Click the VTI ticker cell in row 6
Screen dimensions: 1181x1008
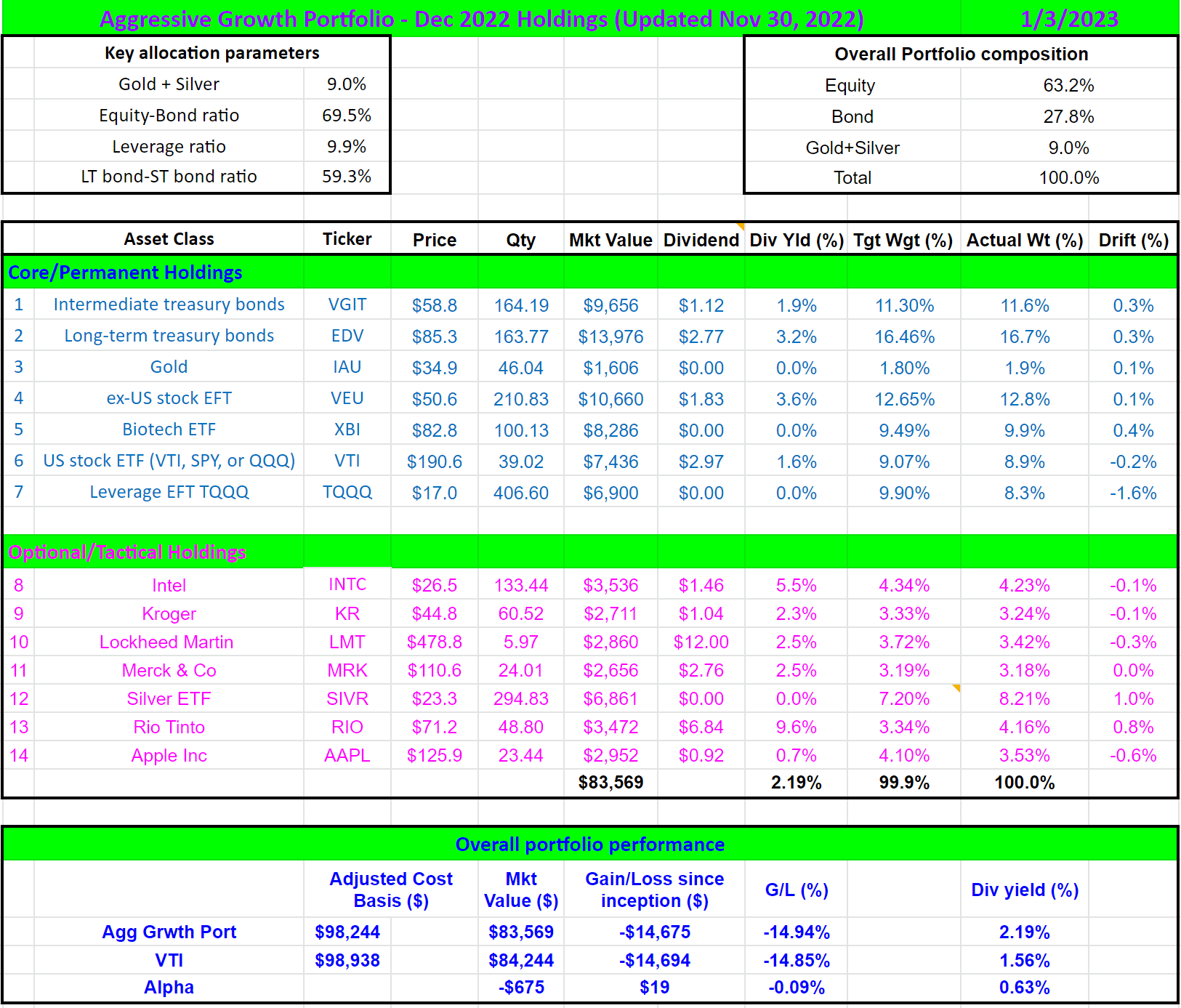pyautogui.click(x=347, y=461)
